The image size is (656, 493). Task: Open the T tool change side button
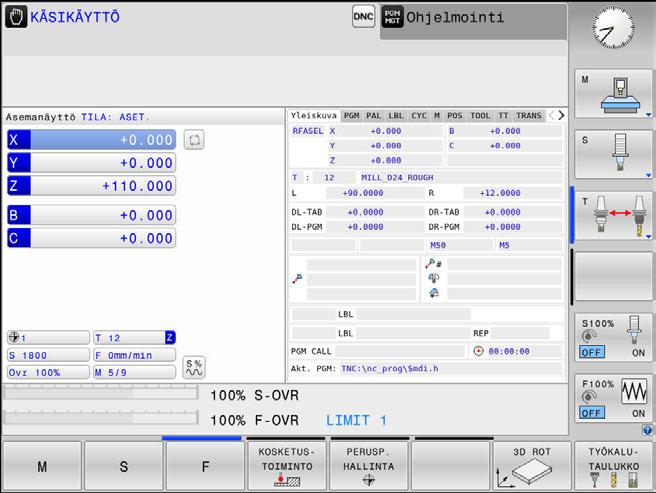click(613, 216)
